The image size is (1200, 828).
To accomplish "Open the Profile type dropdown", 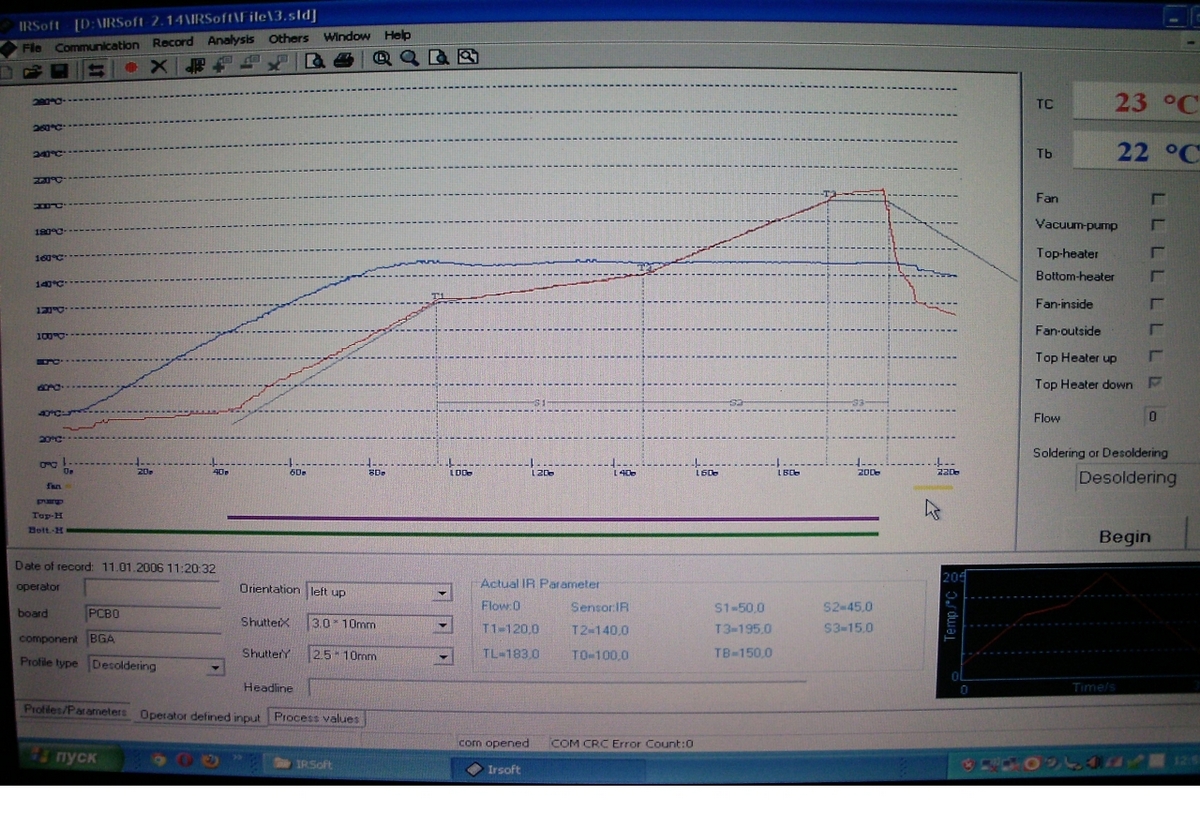I will [214, 667].
